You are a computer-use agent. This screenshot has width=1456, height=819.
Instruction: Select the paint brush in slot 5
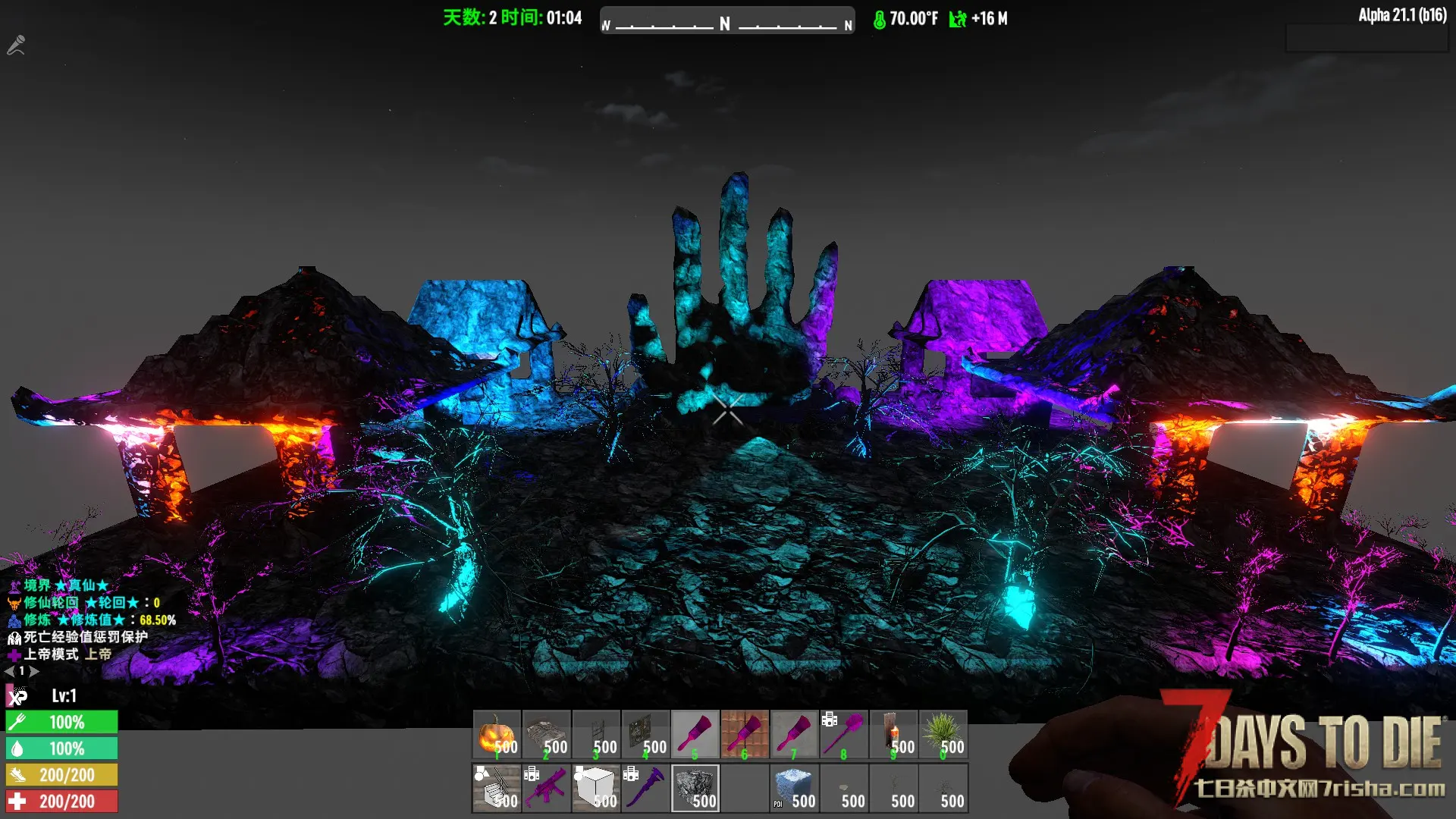(x=695, y=734)
